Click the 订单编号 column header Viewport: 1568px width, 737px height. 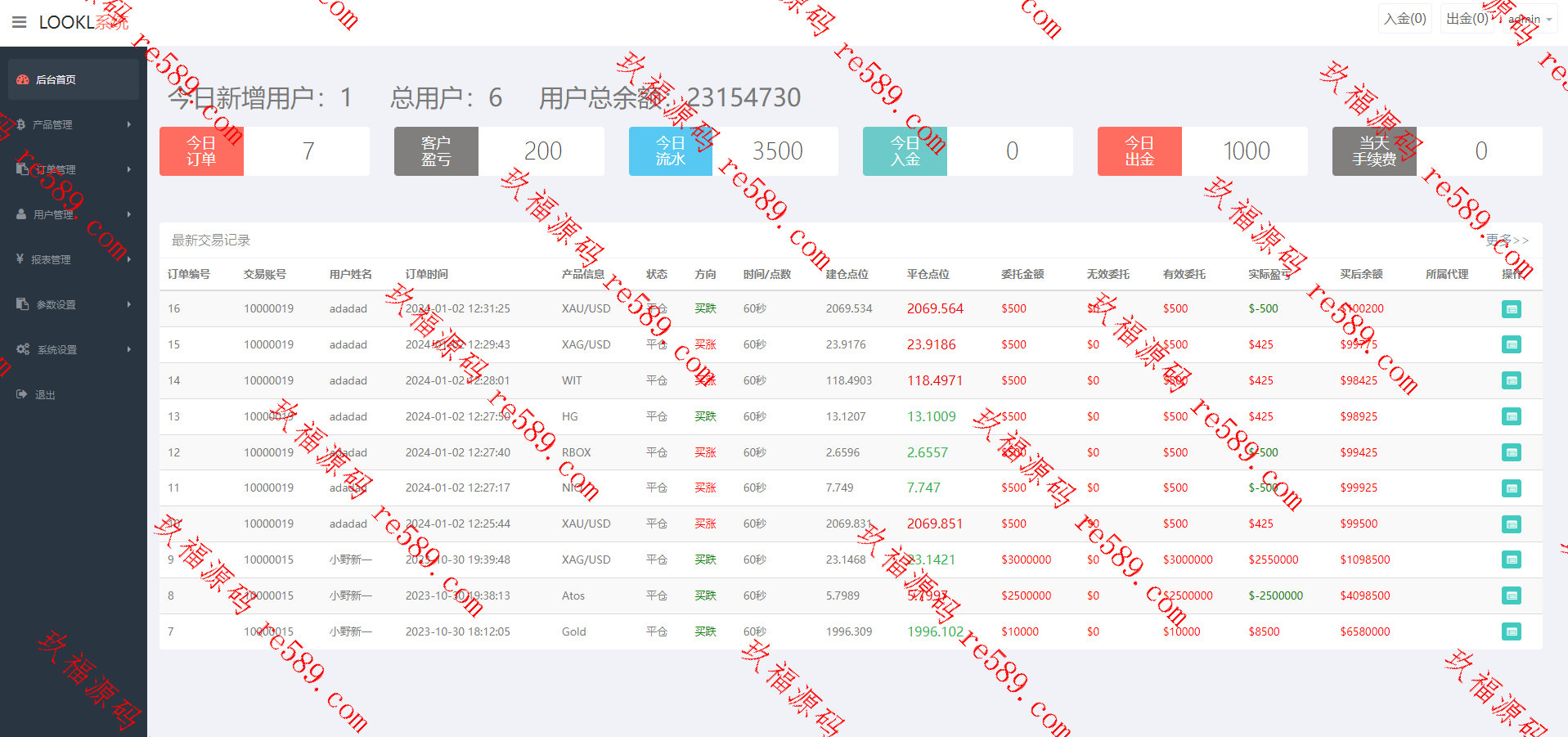(189, 274)
